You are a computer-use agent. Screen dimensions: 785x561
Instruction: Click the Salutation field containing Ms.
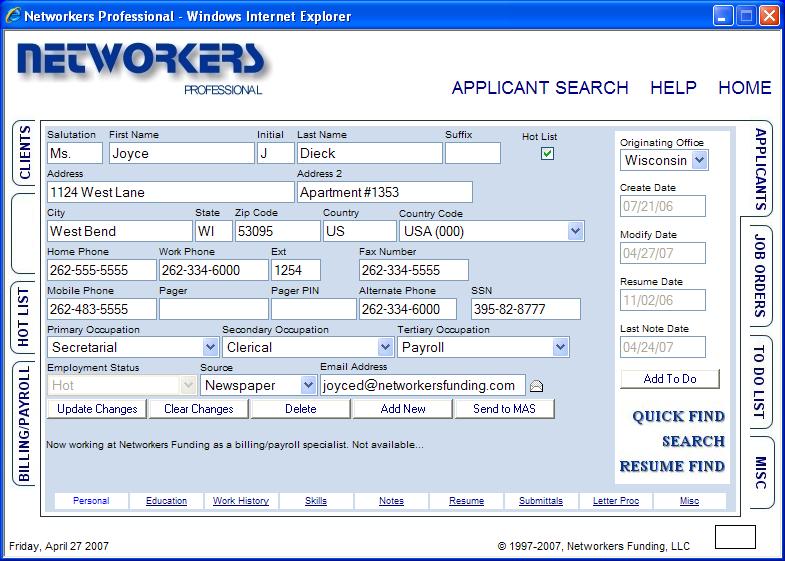pyautogui.click(x=75, y=153)
